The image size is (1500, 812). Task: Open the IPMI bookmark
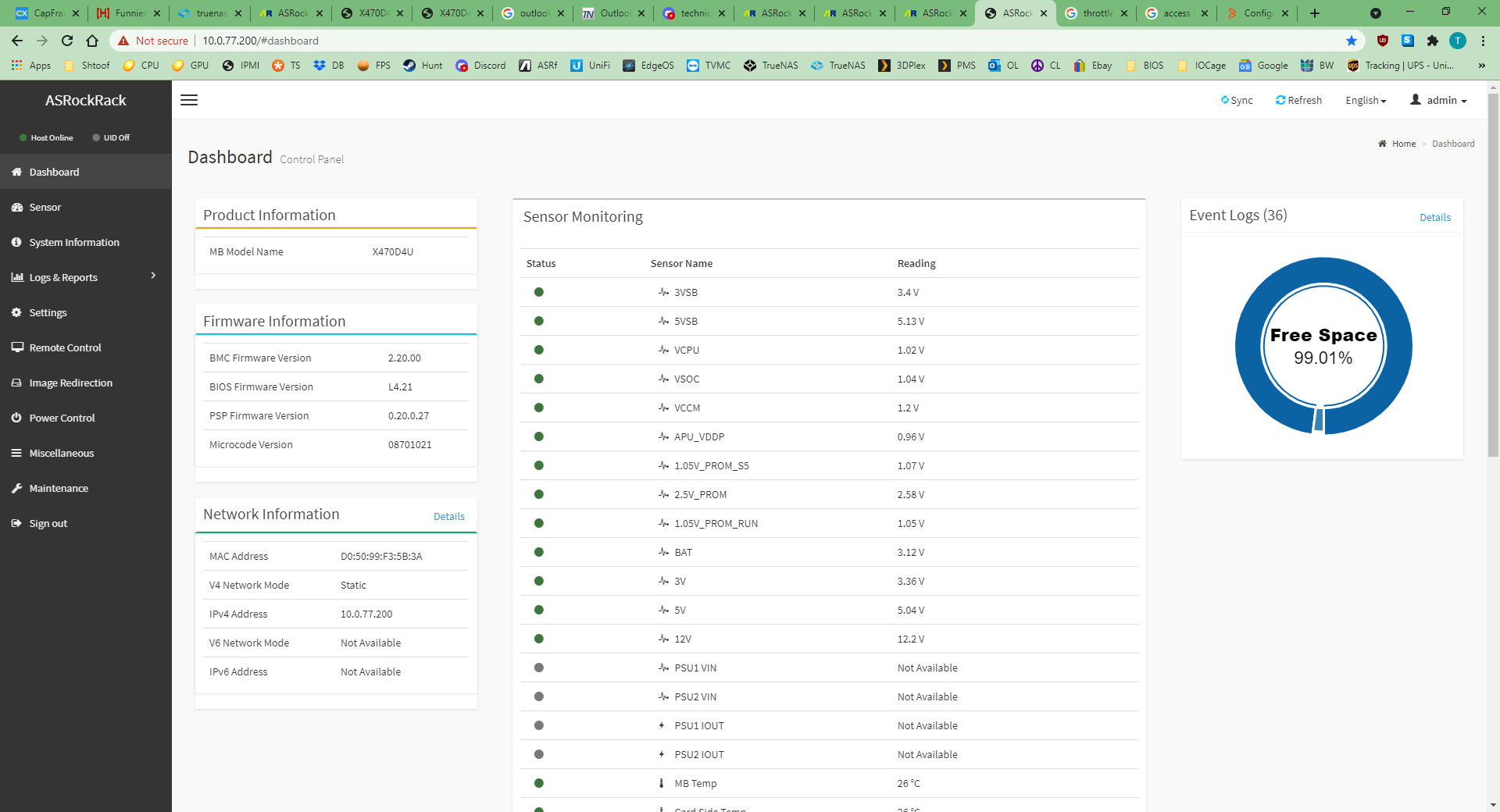point(241,66)
